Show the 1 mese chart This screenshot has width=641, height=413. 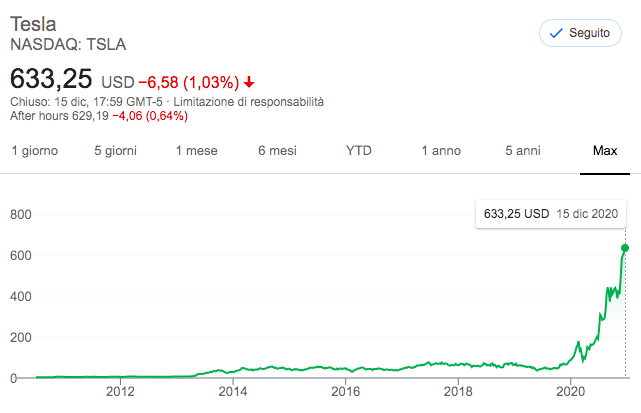pyautogui.click(x=197, y=151)
